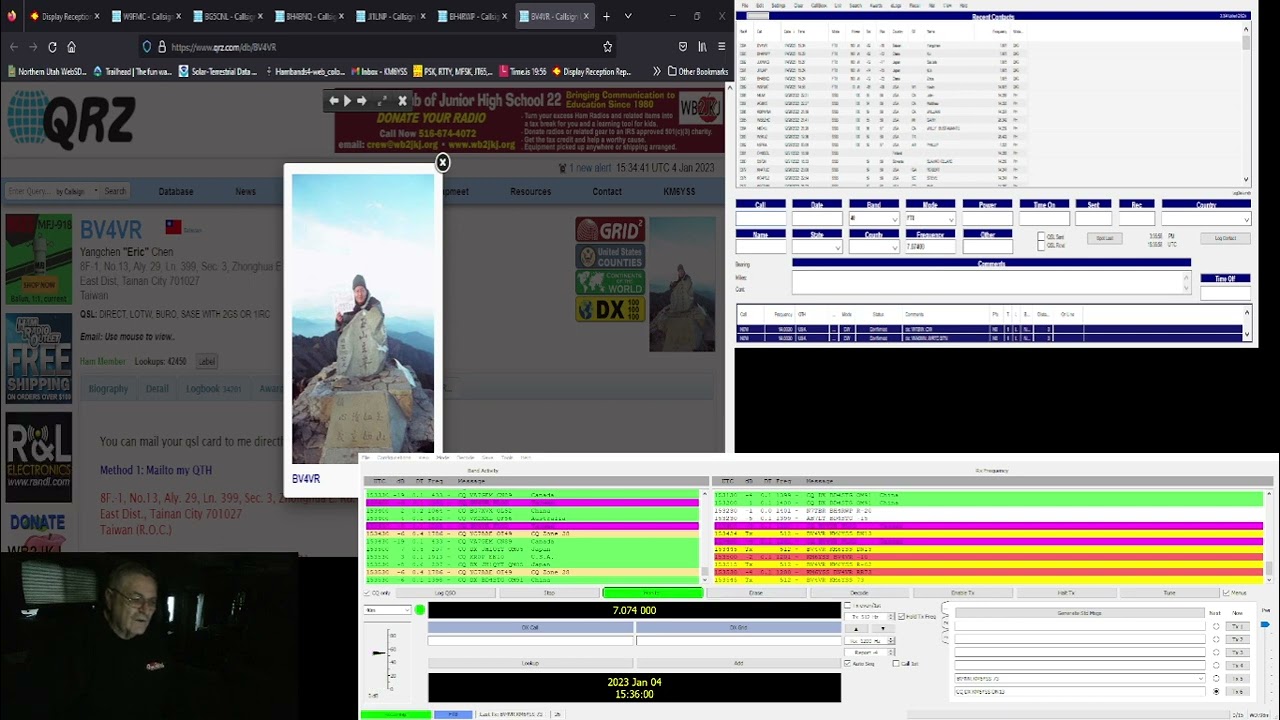Toggle Tx even/1st checkbox in WSJT-X

(848, 606)
